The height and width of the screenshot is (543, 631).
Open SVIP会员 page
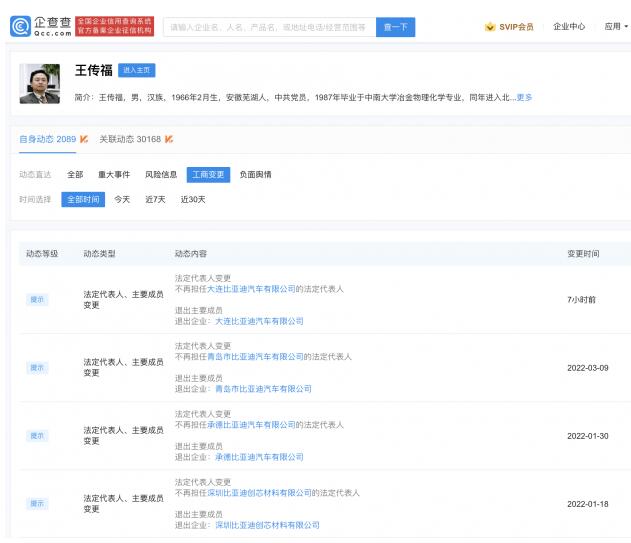516,27
